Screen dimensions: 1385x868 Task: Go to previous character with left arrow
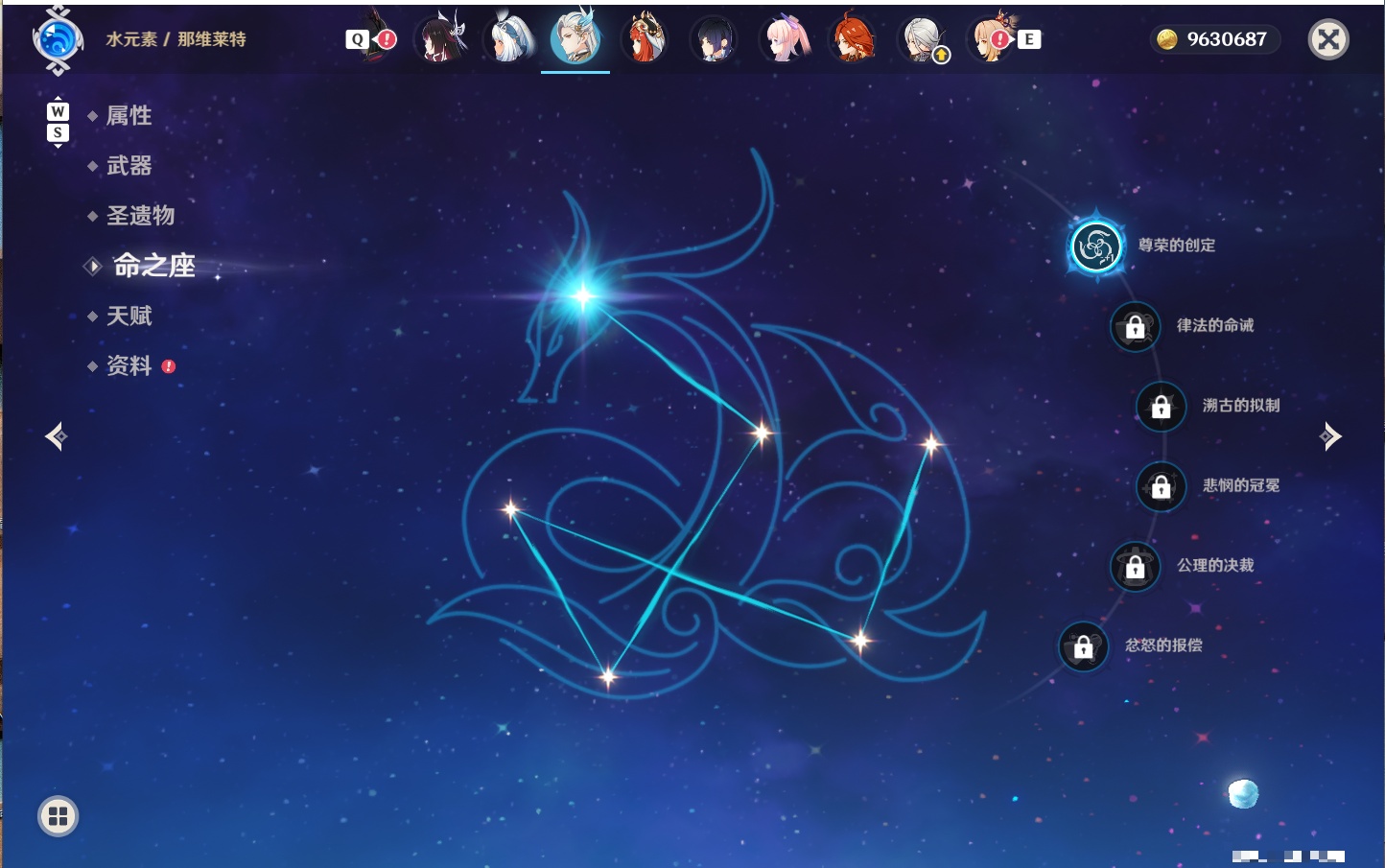tap(57, 436)
